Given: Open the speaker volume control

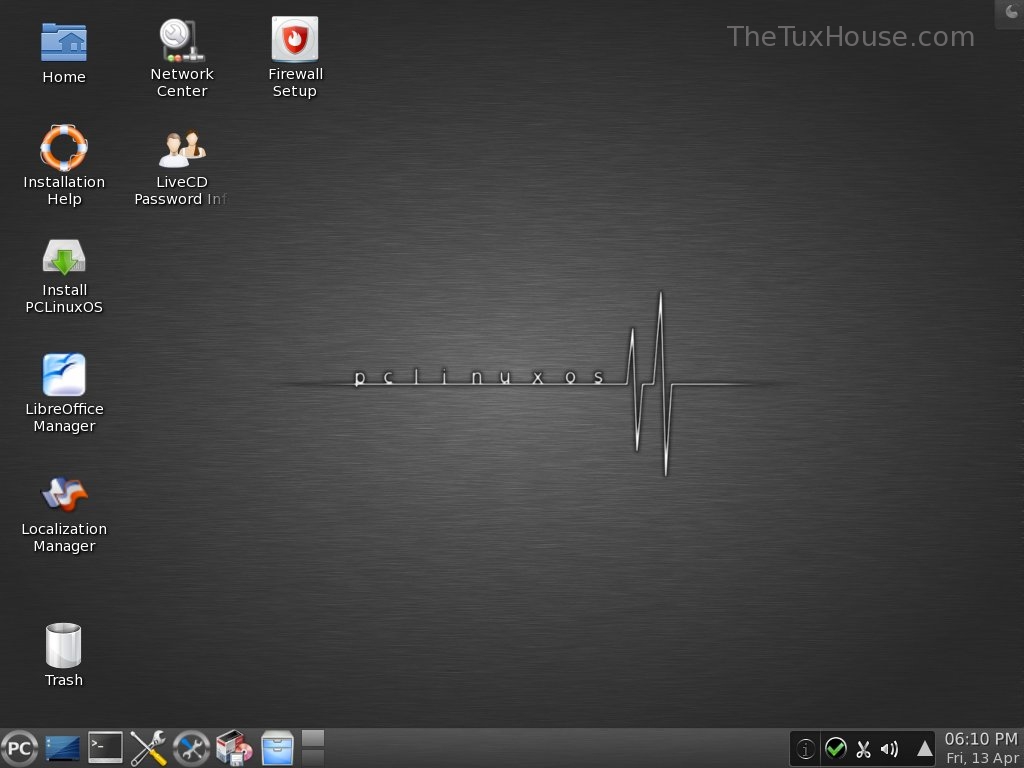Looking at the screenshot, I should (x=890, y=748).
